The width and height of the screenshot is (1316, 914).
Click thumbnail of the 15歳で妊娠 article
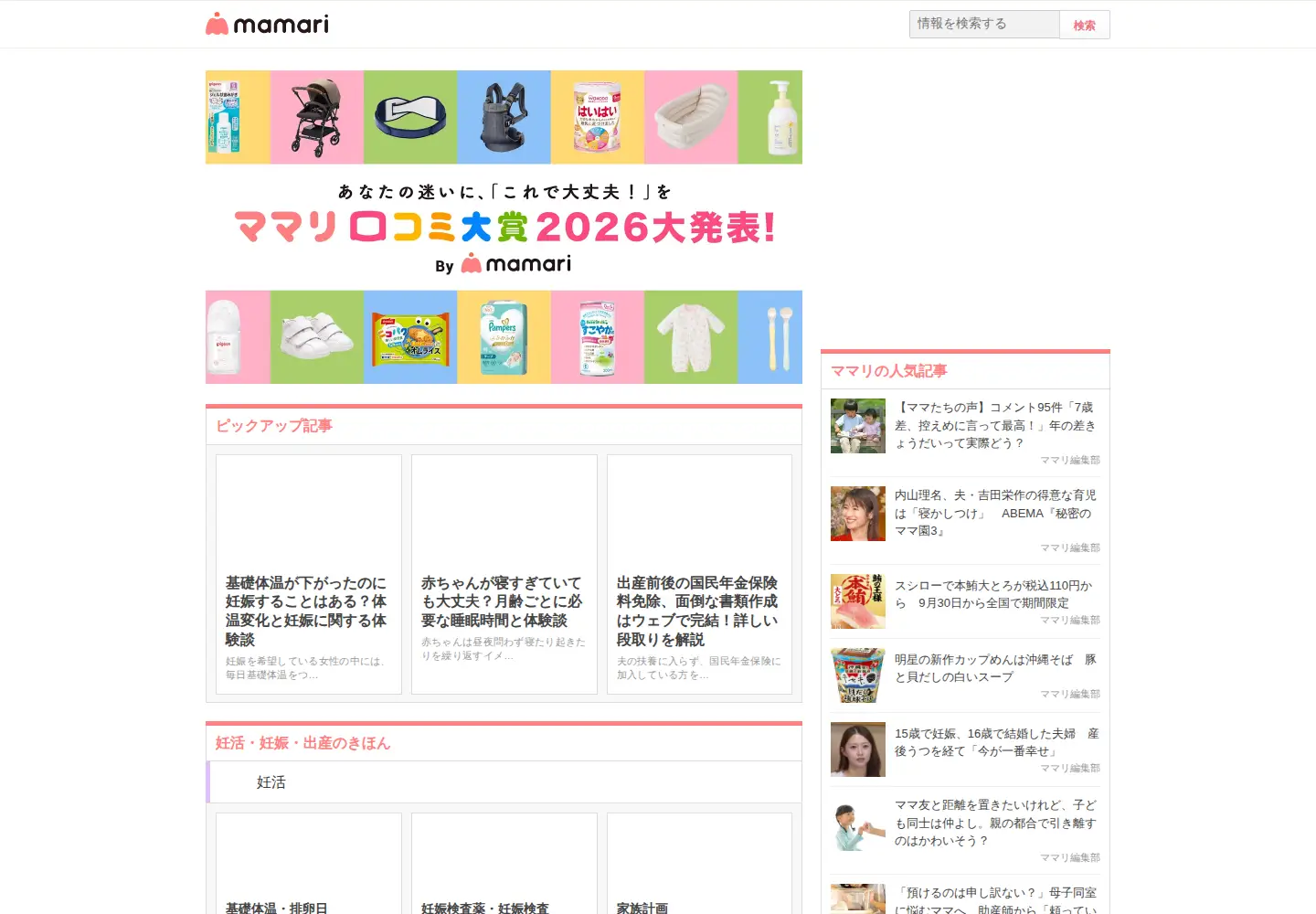pyautogui.click(x=858, y=749)
